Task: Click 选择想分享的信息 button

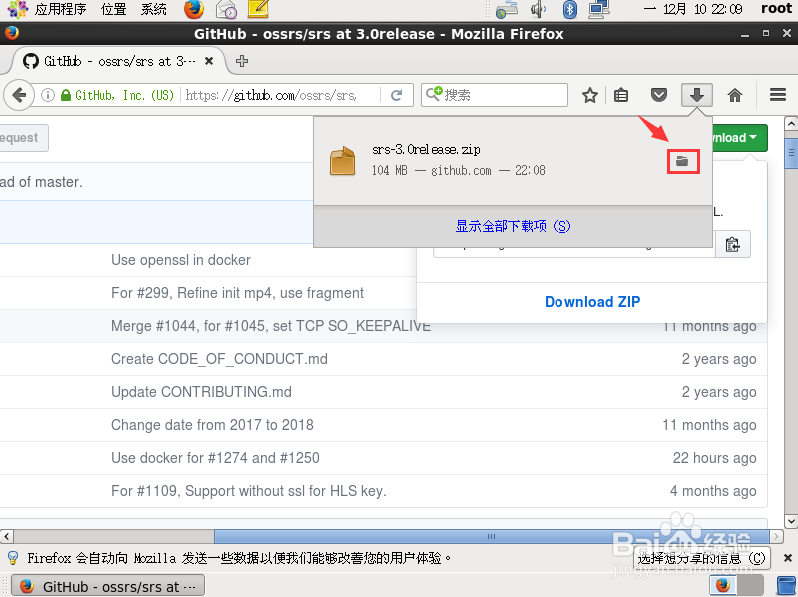Action: tap(702, 558)
